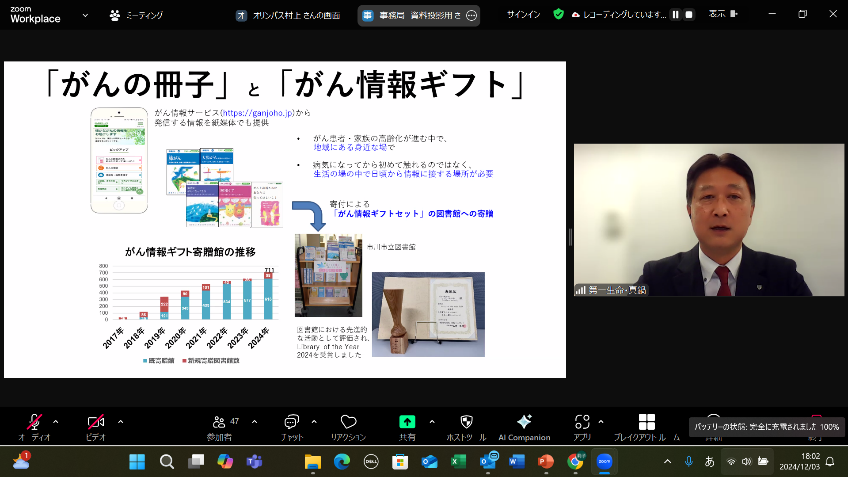
Task: Click the green share screen icon
Action: pyautogui.click(x=407, y=423)
